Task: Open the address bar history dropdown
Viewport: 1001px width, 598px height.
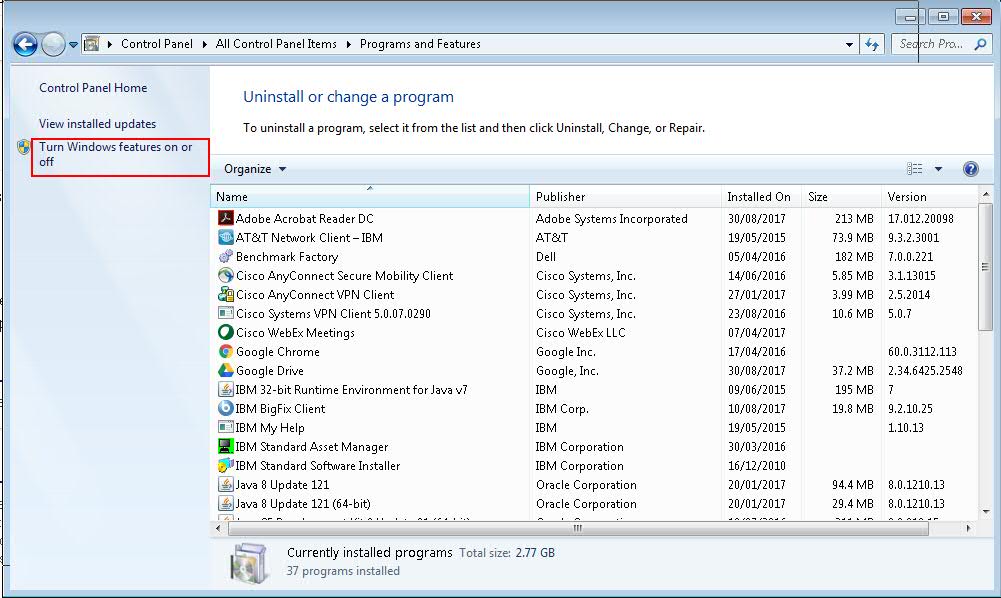Action: pyautogui.click(x=849, y=44)
